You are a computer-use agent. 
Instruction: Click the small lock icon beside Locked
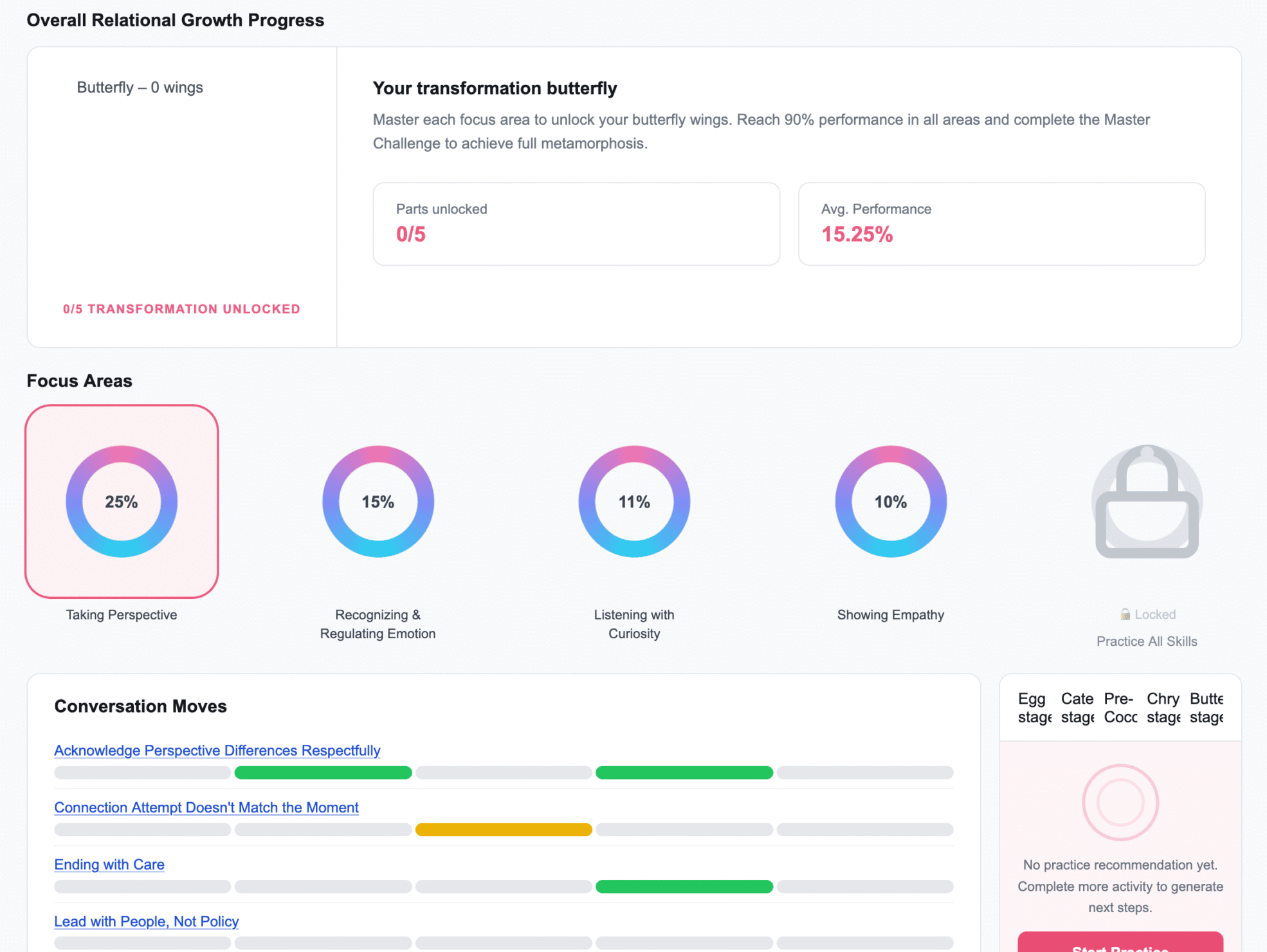(x=1125, y=614)
